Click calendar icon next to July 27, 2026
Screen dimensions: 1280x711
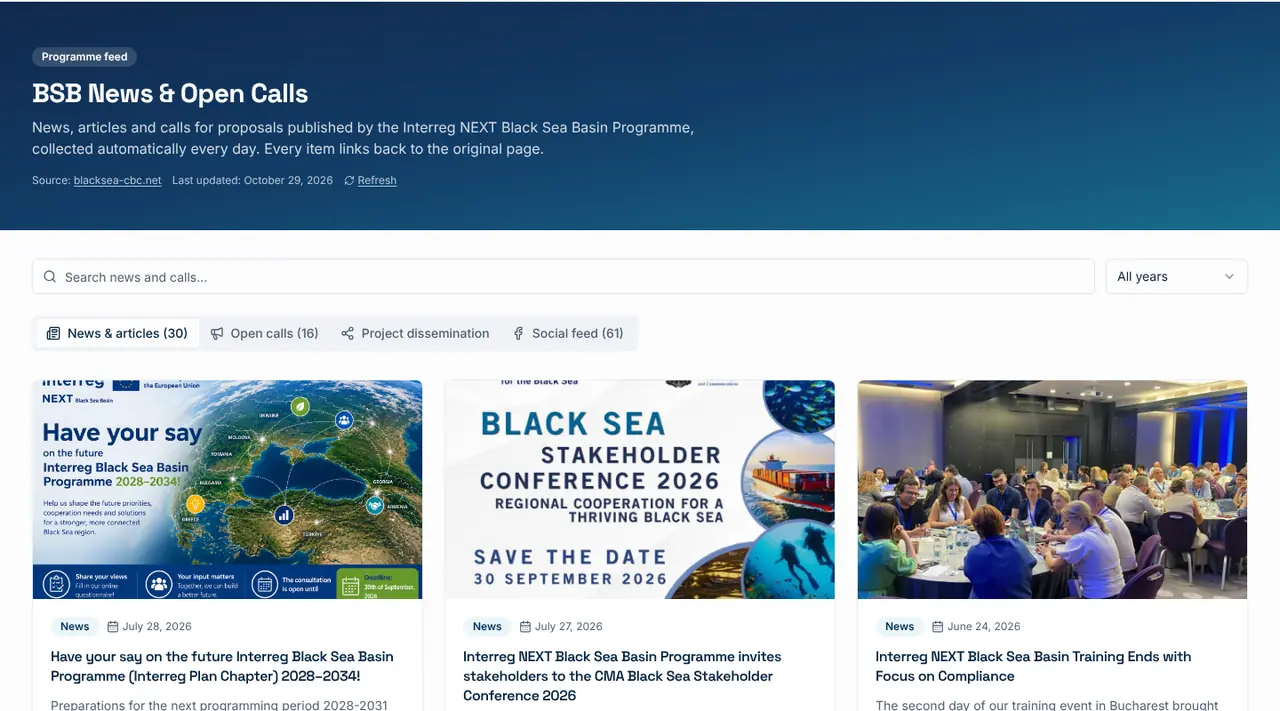(x=525, y=627)
